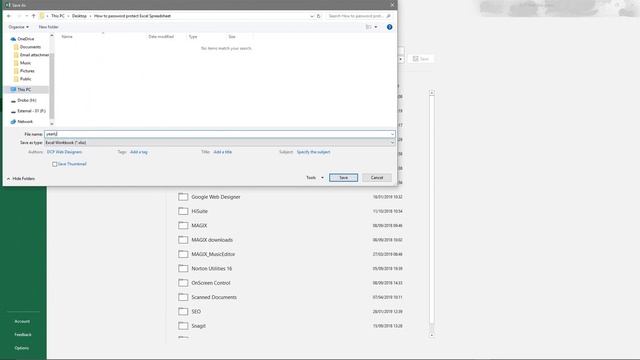Open the File name dropdown arrow
The height and width of the screenshot is (360, 640).
[392, 134]
